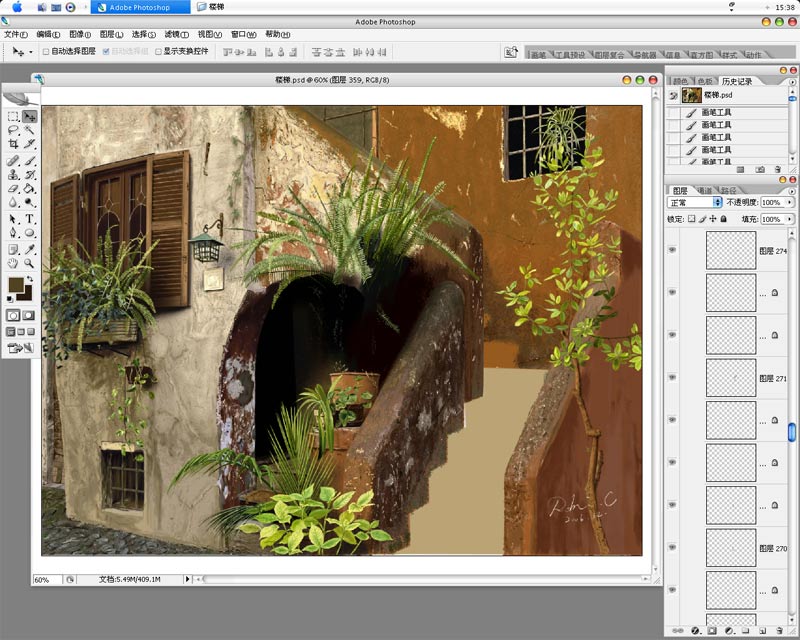Enable lock transparent pixels in Layers panel
The image size is (800, 640).
pyautogui.click(x=691, y=219)
